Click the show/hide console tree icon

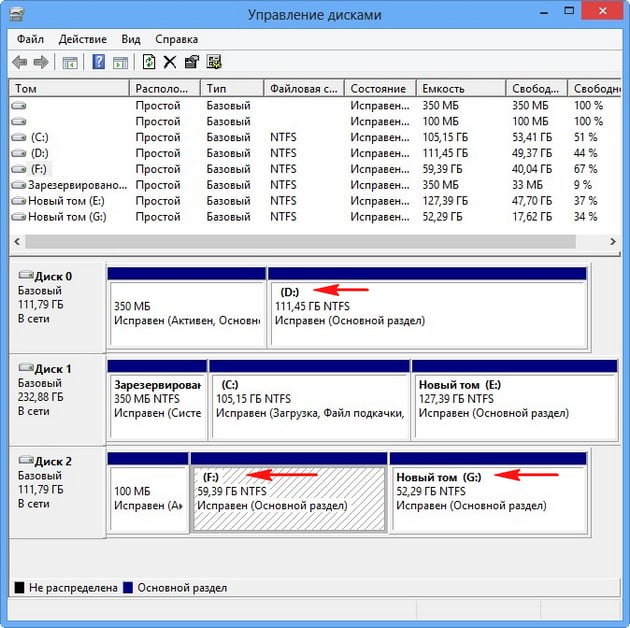[x=70, y=62]
